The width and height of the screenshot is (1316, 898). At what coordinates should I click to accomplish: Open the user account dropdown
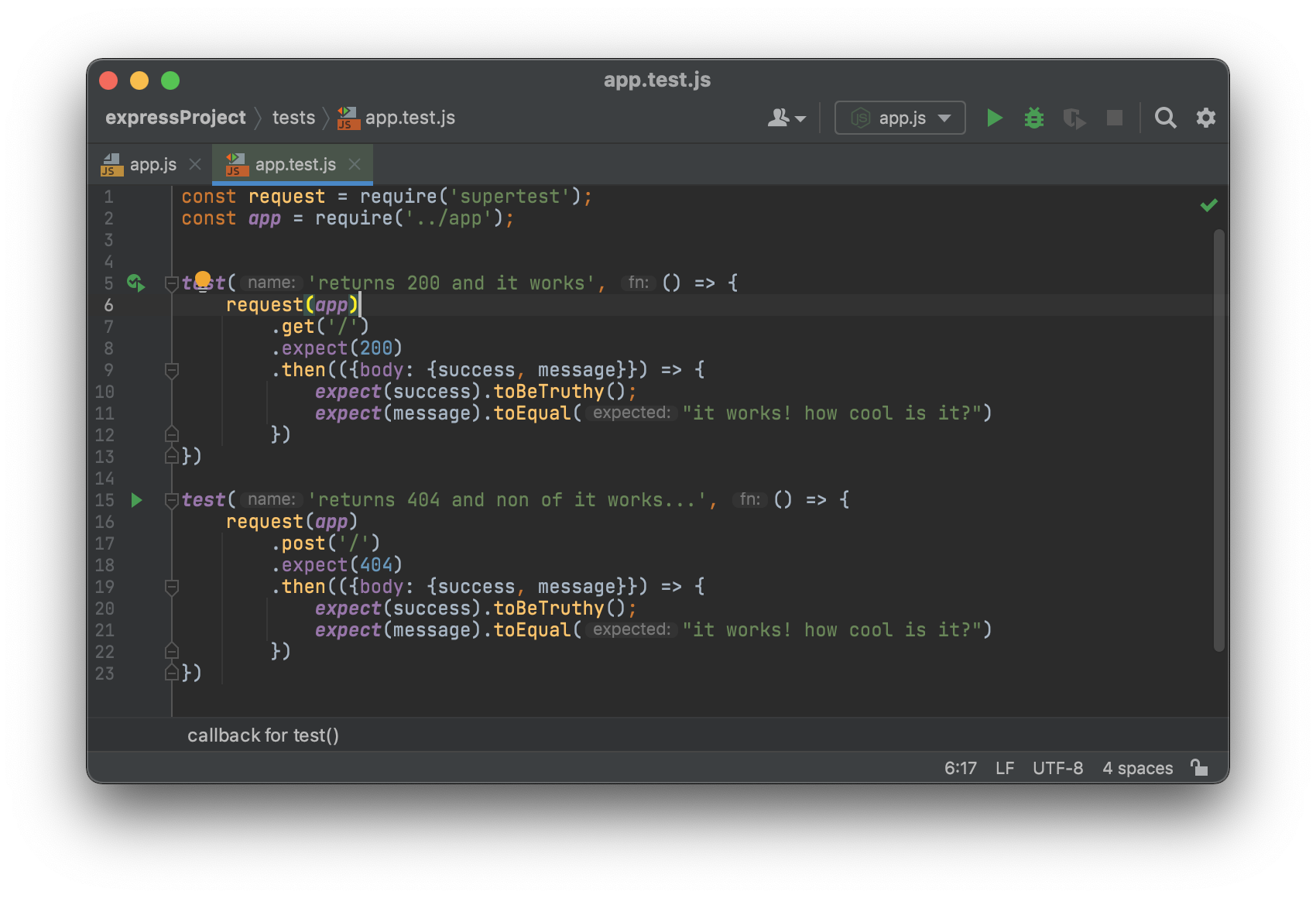(787, 118)
